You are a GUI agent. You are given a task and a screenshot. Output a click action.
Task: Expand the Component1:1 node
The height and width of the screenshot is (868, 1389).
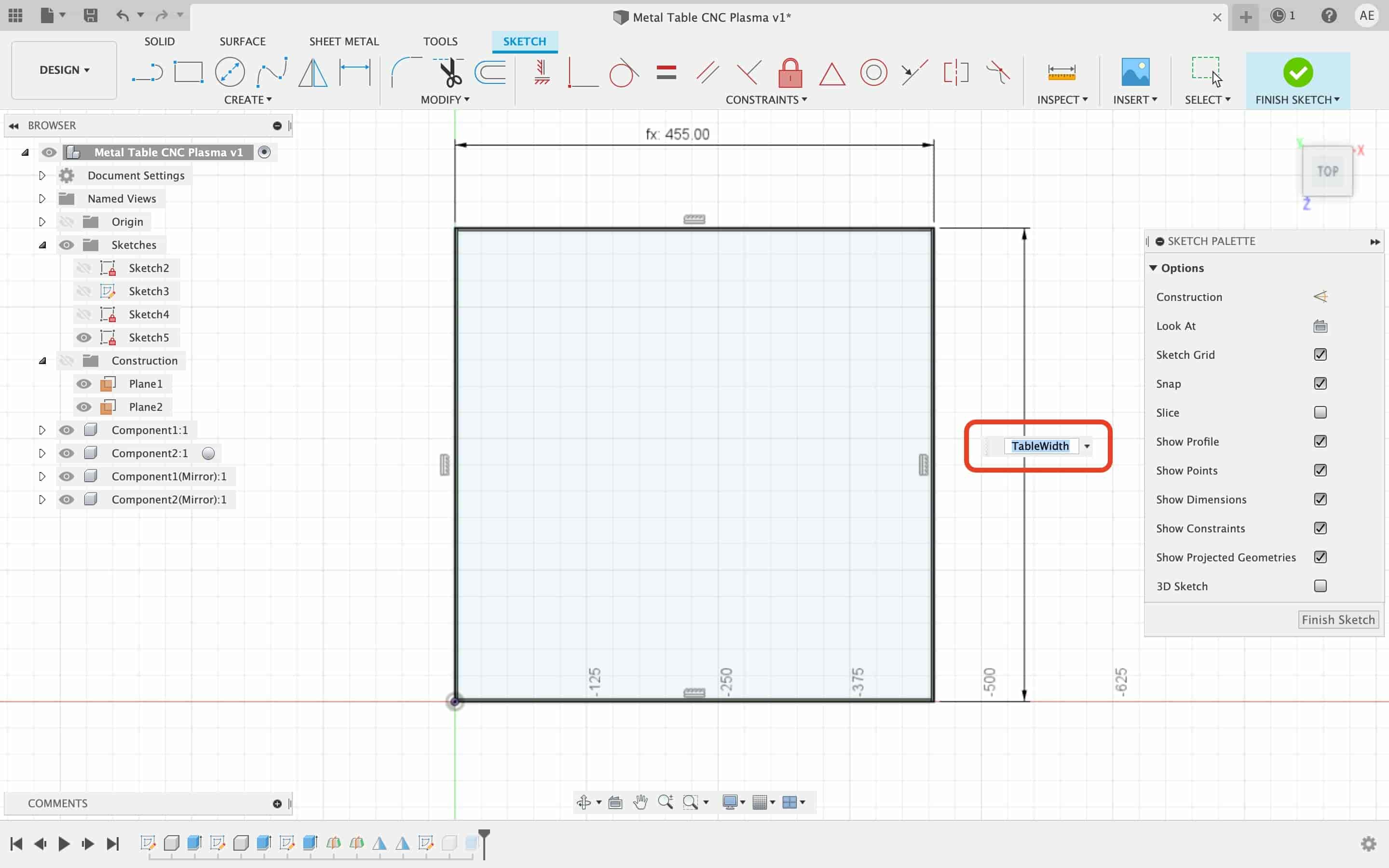pos(42,430)
